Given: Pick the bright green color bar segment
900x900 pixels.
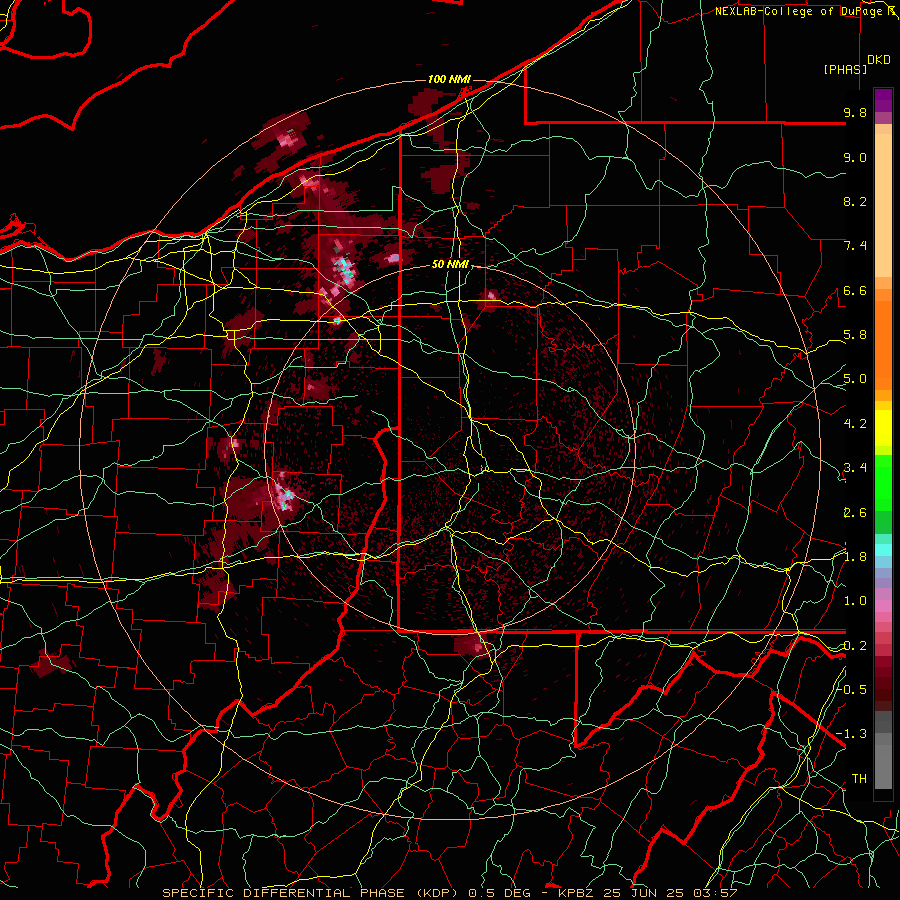Looking at the screenshot, I should coord(883,482).
